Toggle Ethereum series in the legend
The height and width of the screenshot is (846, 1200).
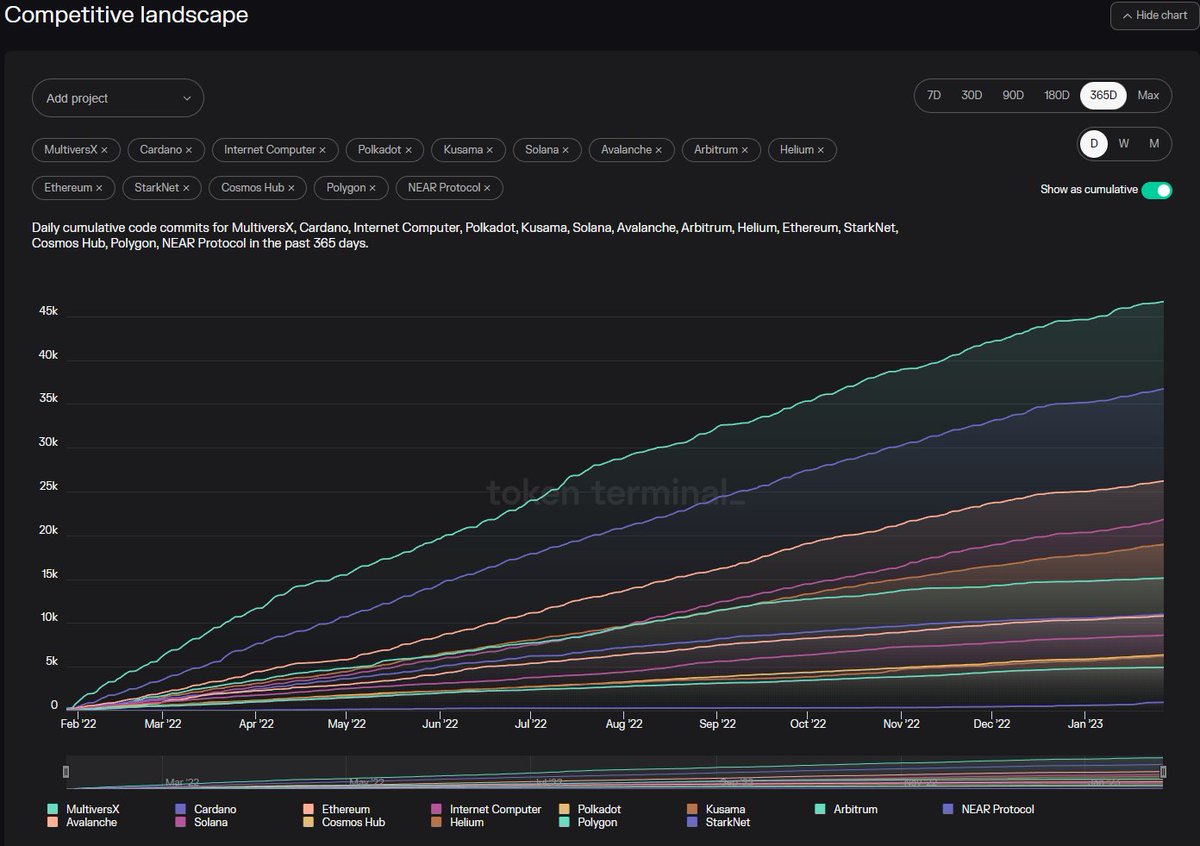click(337, 809)
